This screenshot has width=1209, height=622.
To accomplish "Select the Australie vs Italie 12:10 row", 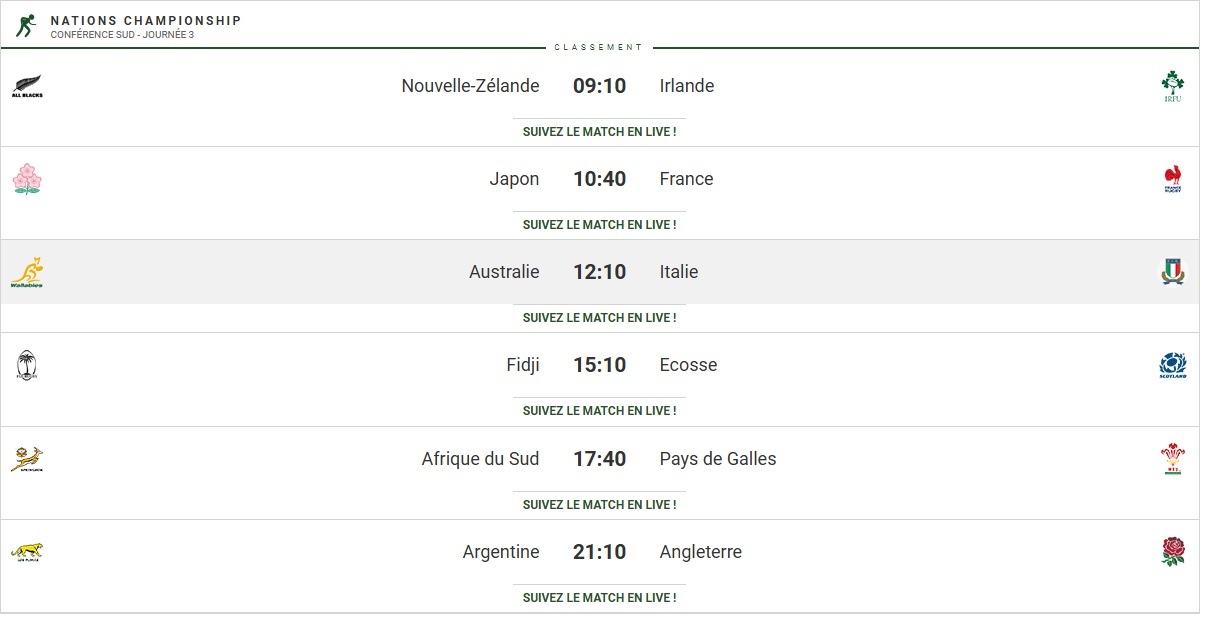I will (599, 272).
